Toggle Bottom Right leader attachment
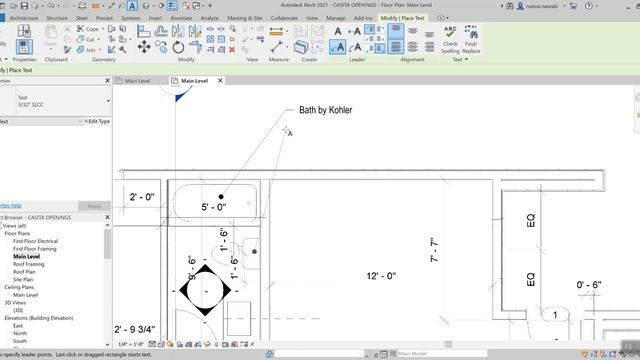The width and height of the screenshot is (640, 360). [x=380, y=49]
